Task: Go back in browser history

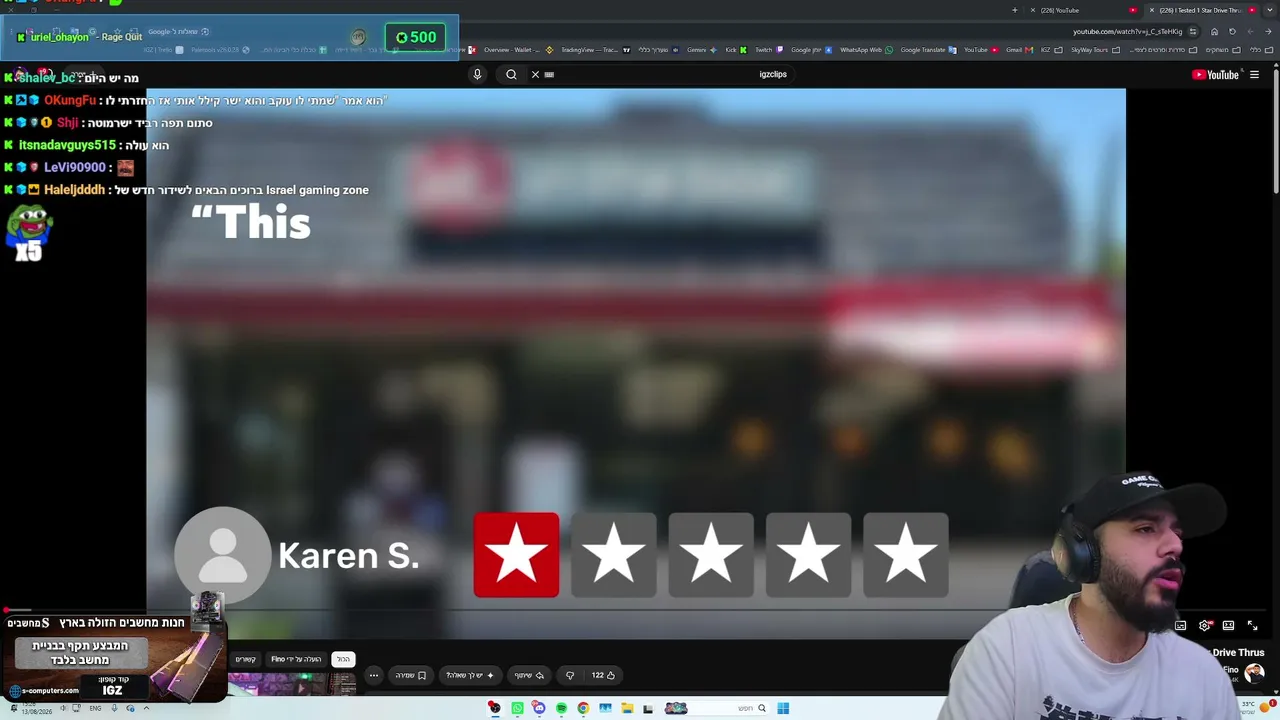Action: 1268,31
